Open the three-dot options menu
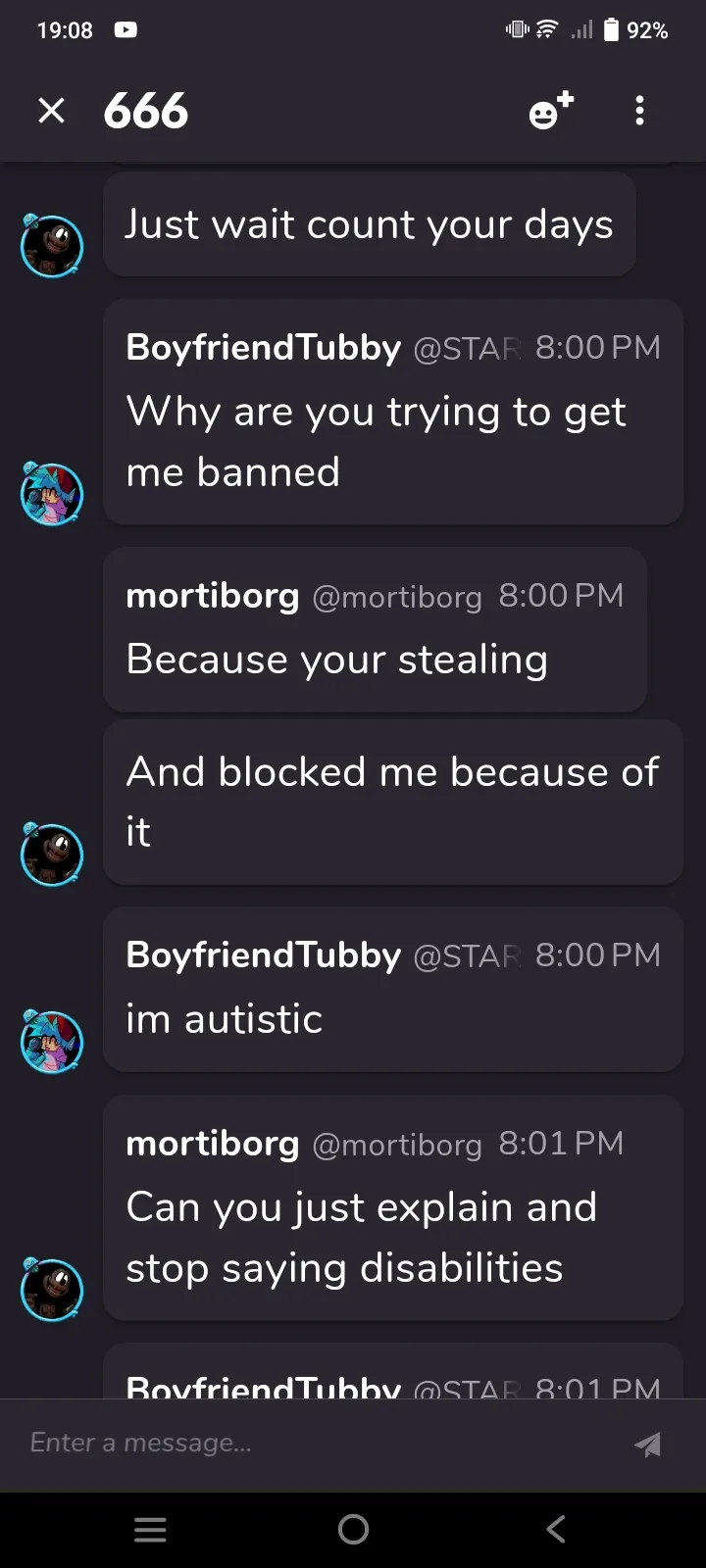The width and height of the screenshot is (706, 1568). tap(639, 111)
